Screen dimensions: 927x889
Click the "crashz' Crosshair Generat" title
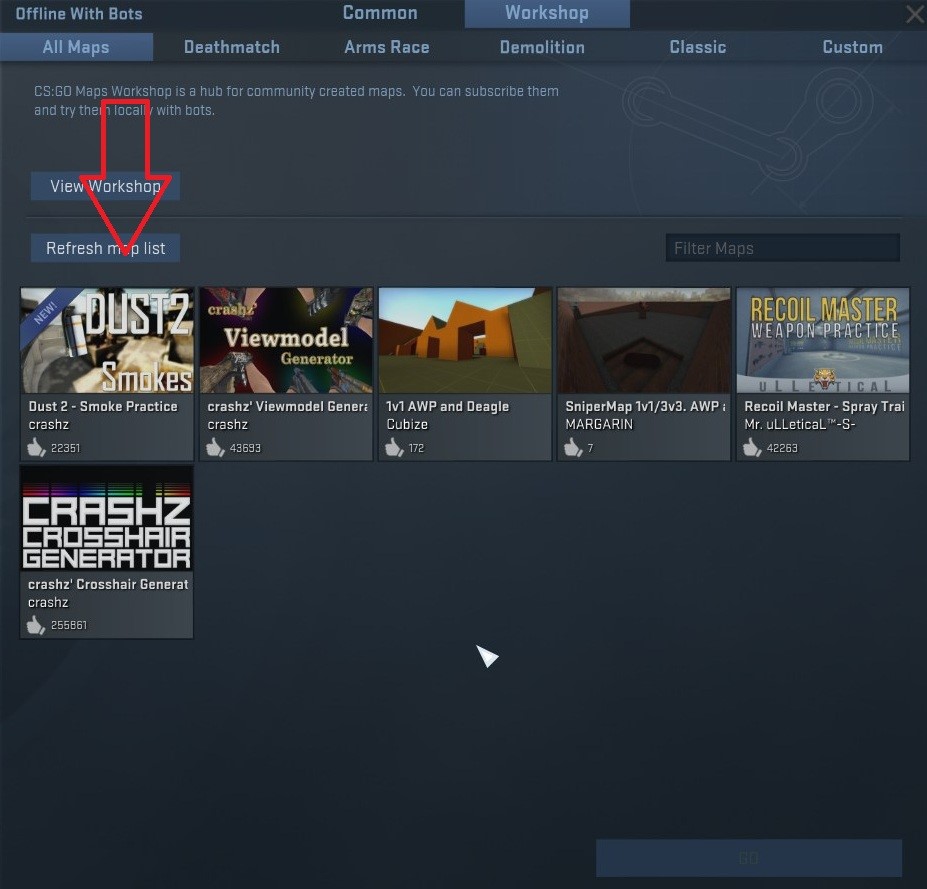pyautogui.click(x=108, y=584)
